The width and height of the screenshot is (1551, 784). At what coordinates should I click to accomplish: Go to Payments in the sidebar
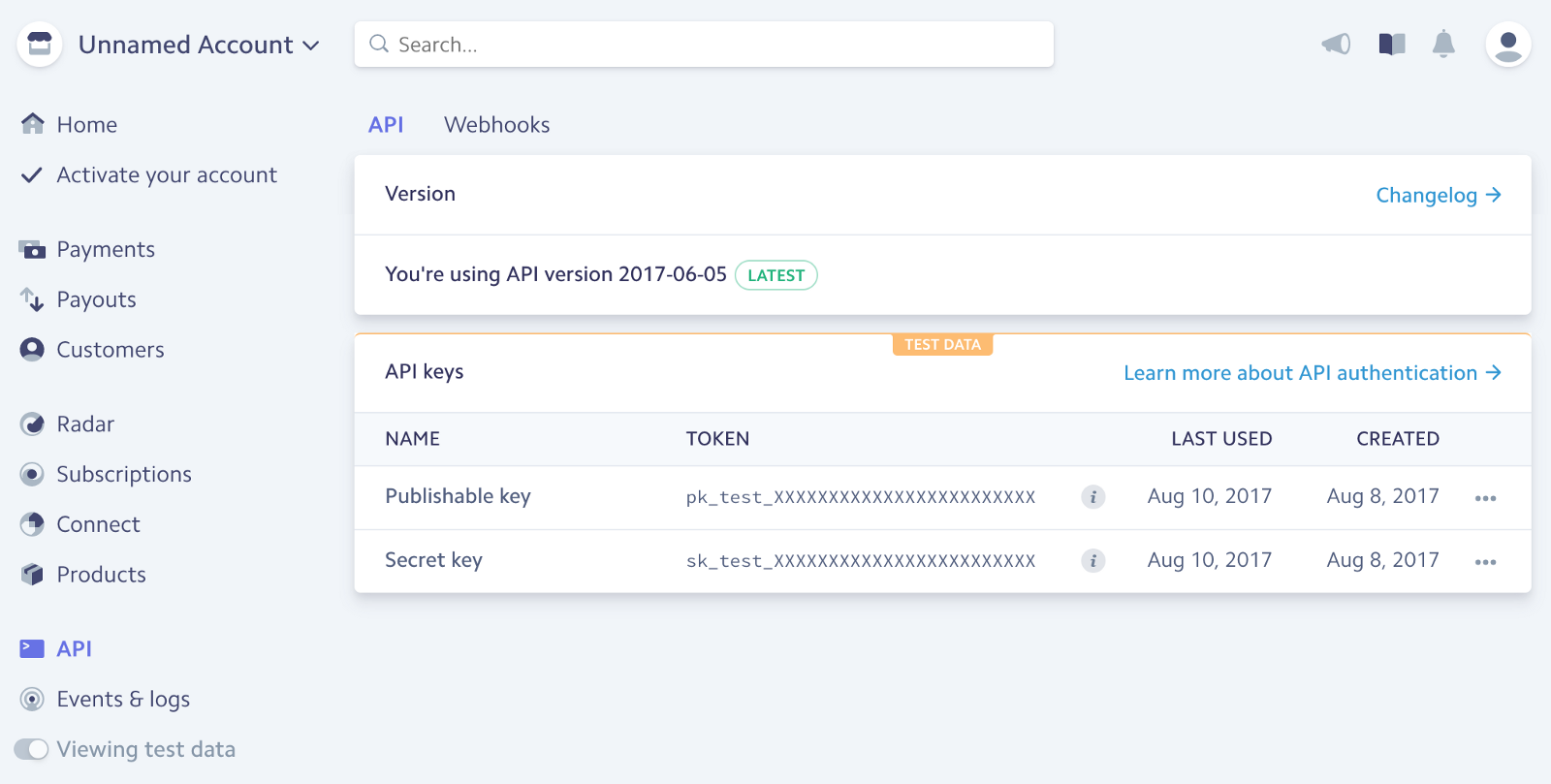click(x=106, y=250)
